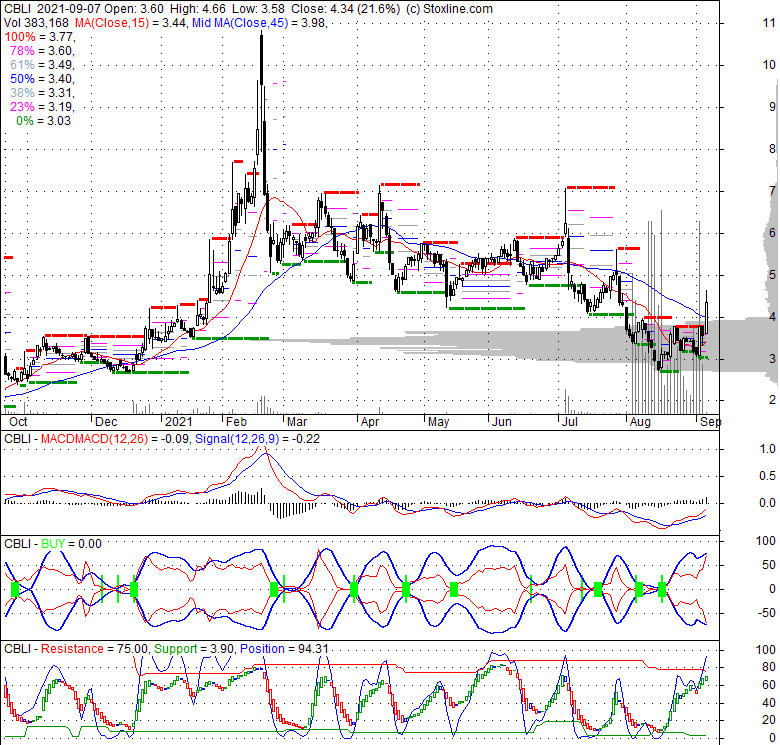Screen dimensions: 780x745
Task: Click the 10 price axis label
Action: (x=769, y=65)
